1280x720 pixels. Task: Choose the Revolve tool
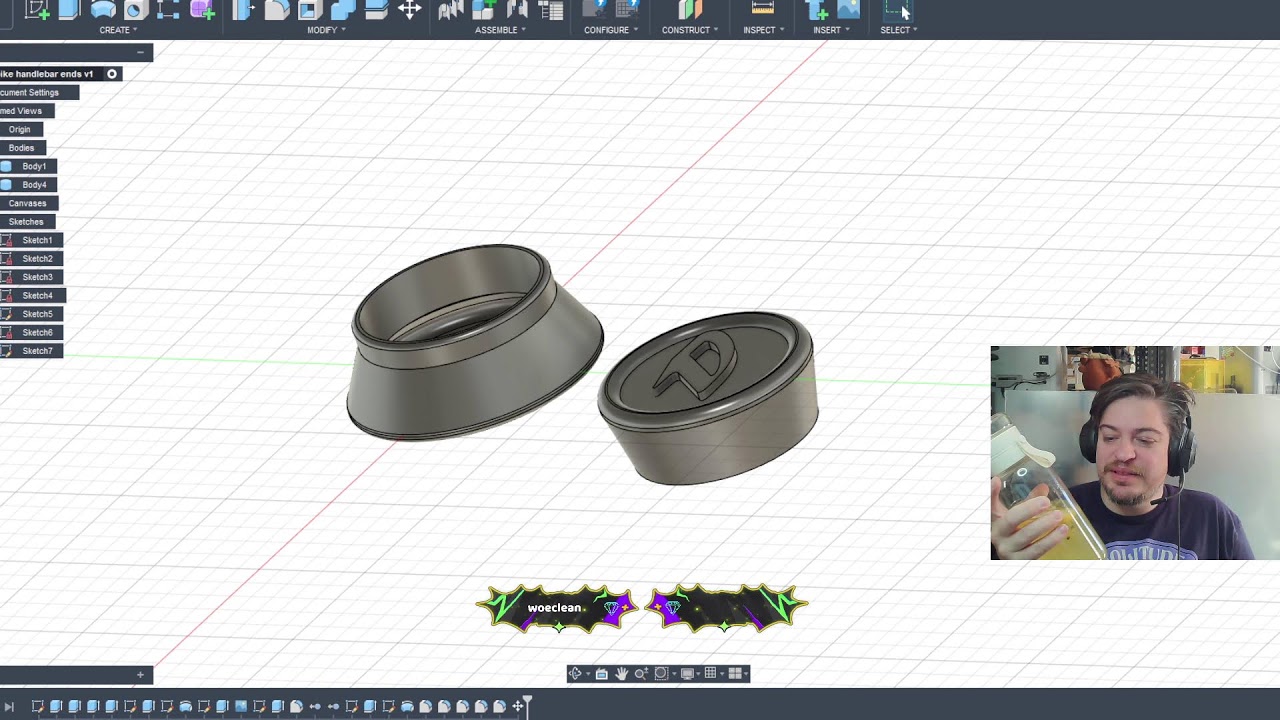point(103,9)
